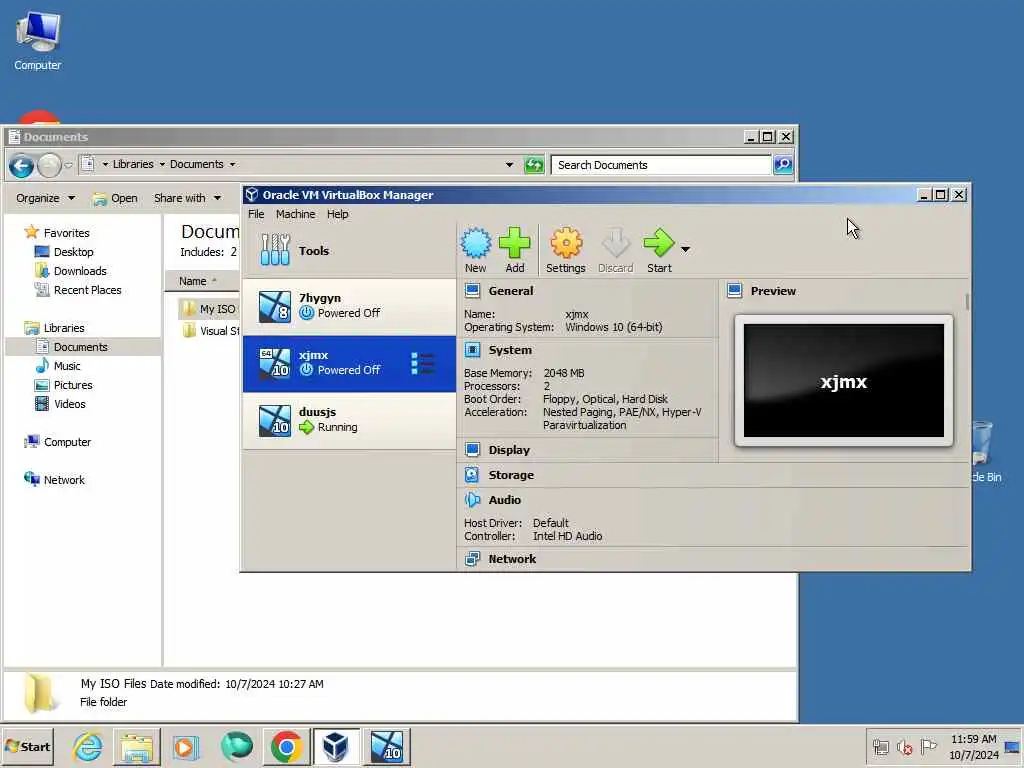Click the Display section icon
The height and width of the screenshot is (768, 1024).
click(473, 450)
